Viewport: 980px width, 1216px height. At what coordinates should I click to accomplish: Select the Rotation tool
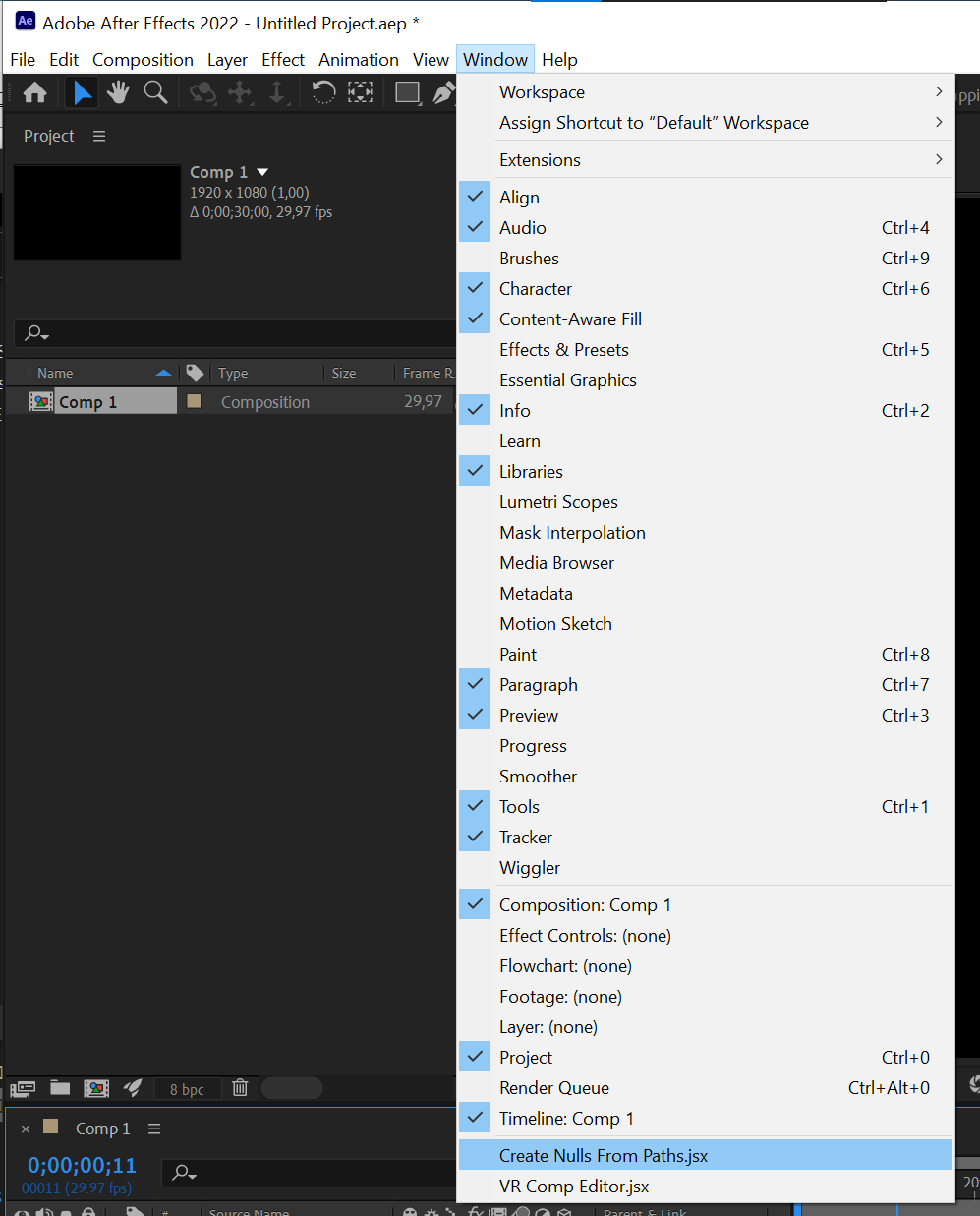(x=323, y=92)
